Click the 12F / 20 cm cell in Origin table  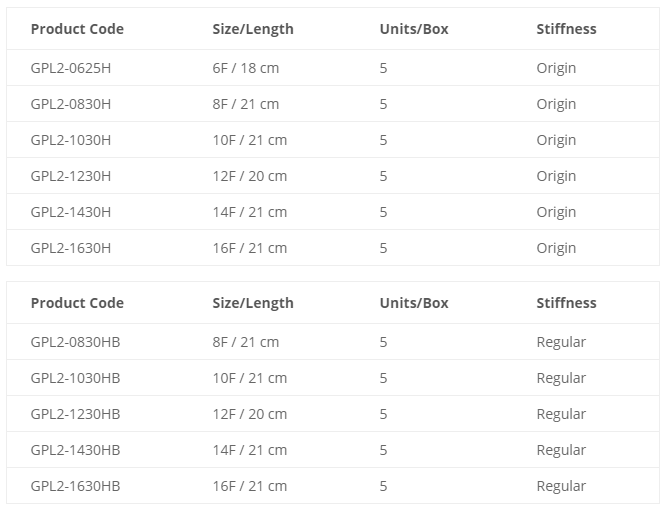(x=250, y=176)
